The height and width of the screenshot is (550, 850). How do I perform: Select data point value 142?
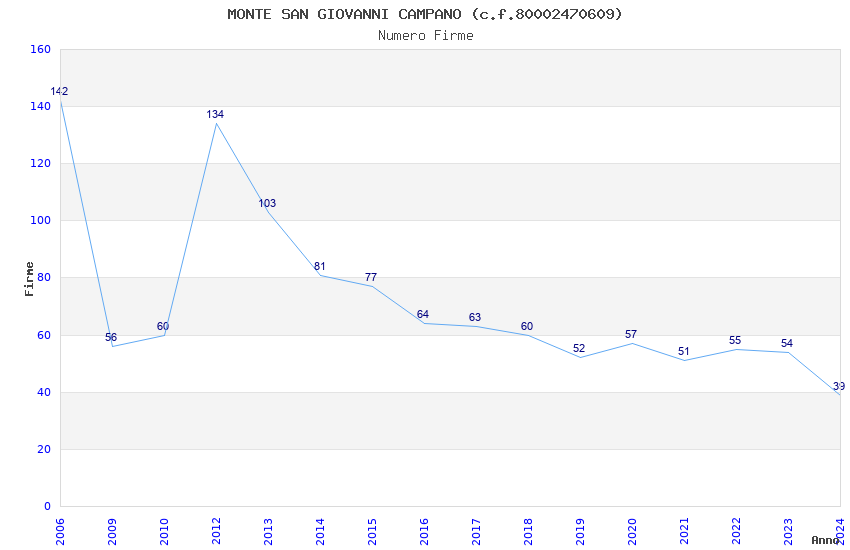pos(59,92)
